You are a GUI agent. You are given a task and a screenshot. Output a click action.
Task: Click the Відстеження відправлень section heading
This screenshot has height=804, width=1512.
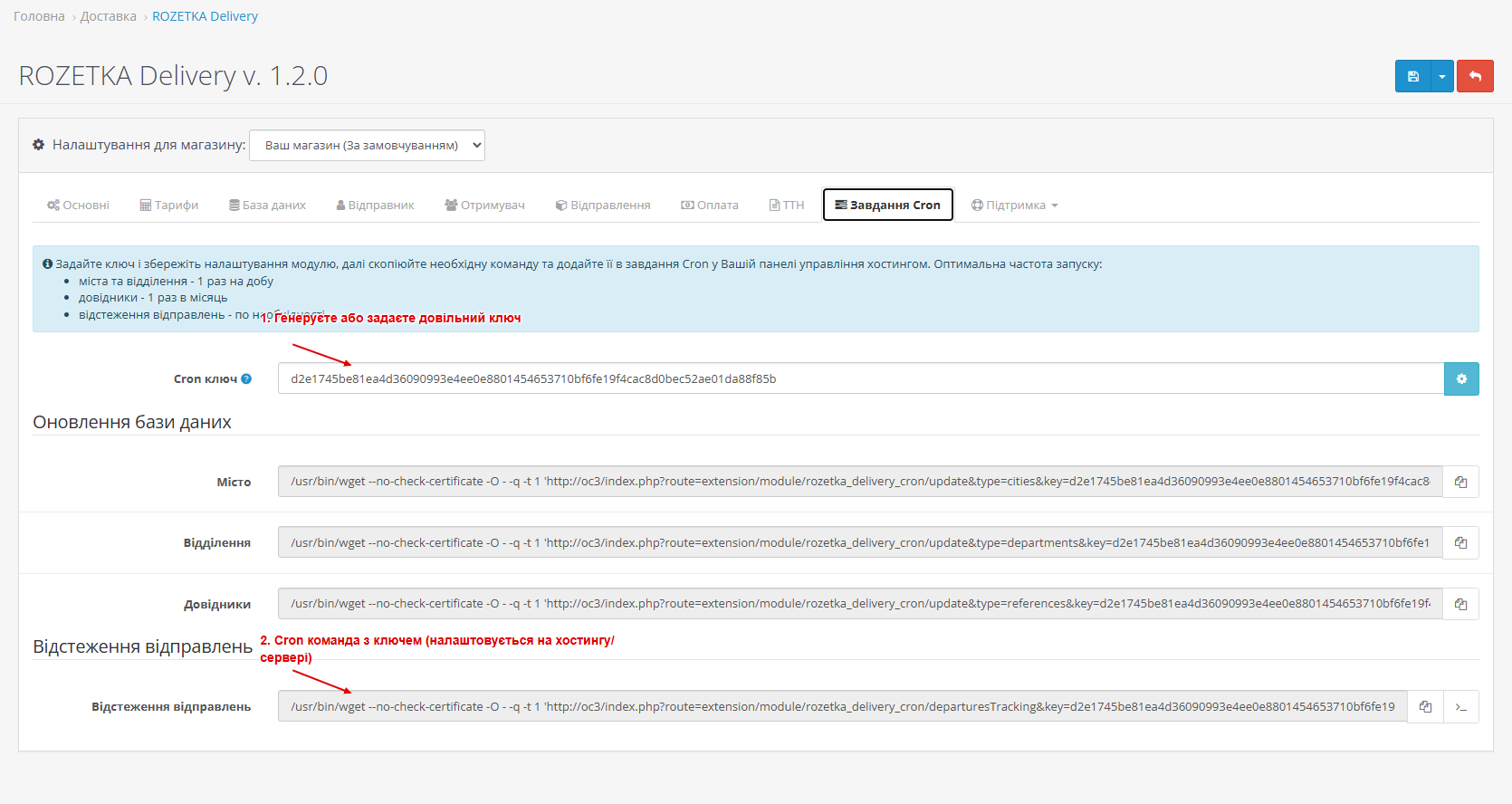(142, 646)
